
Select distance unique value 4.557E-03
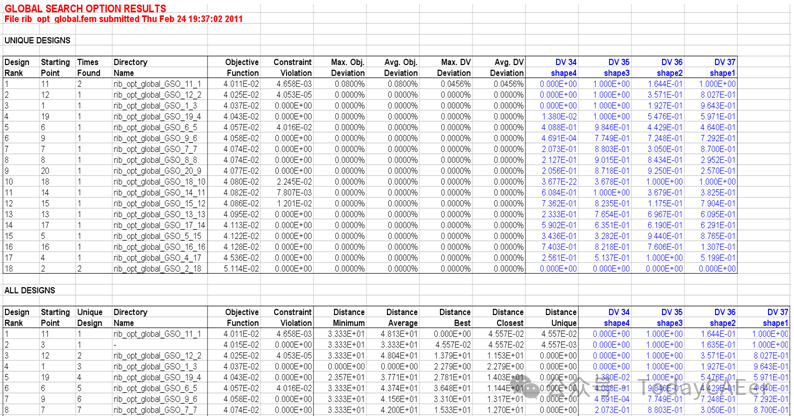(559, 345)
